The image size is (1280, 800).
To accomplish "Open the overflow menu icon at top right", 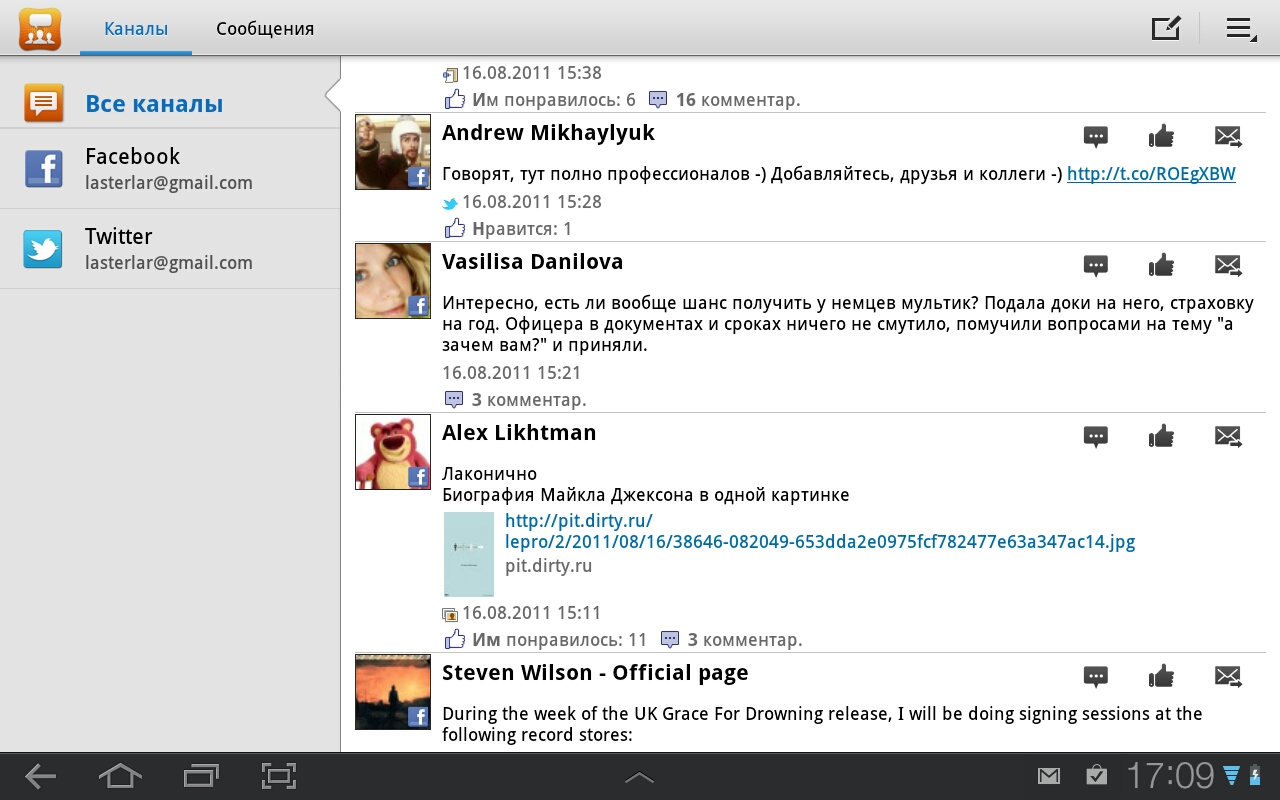I will tap(1241, 29).
